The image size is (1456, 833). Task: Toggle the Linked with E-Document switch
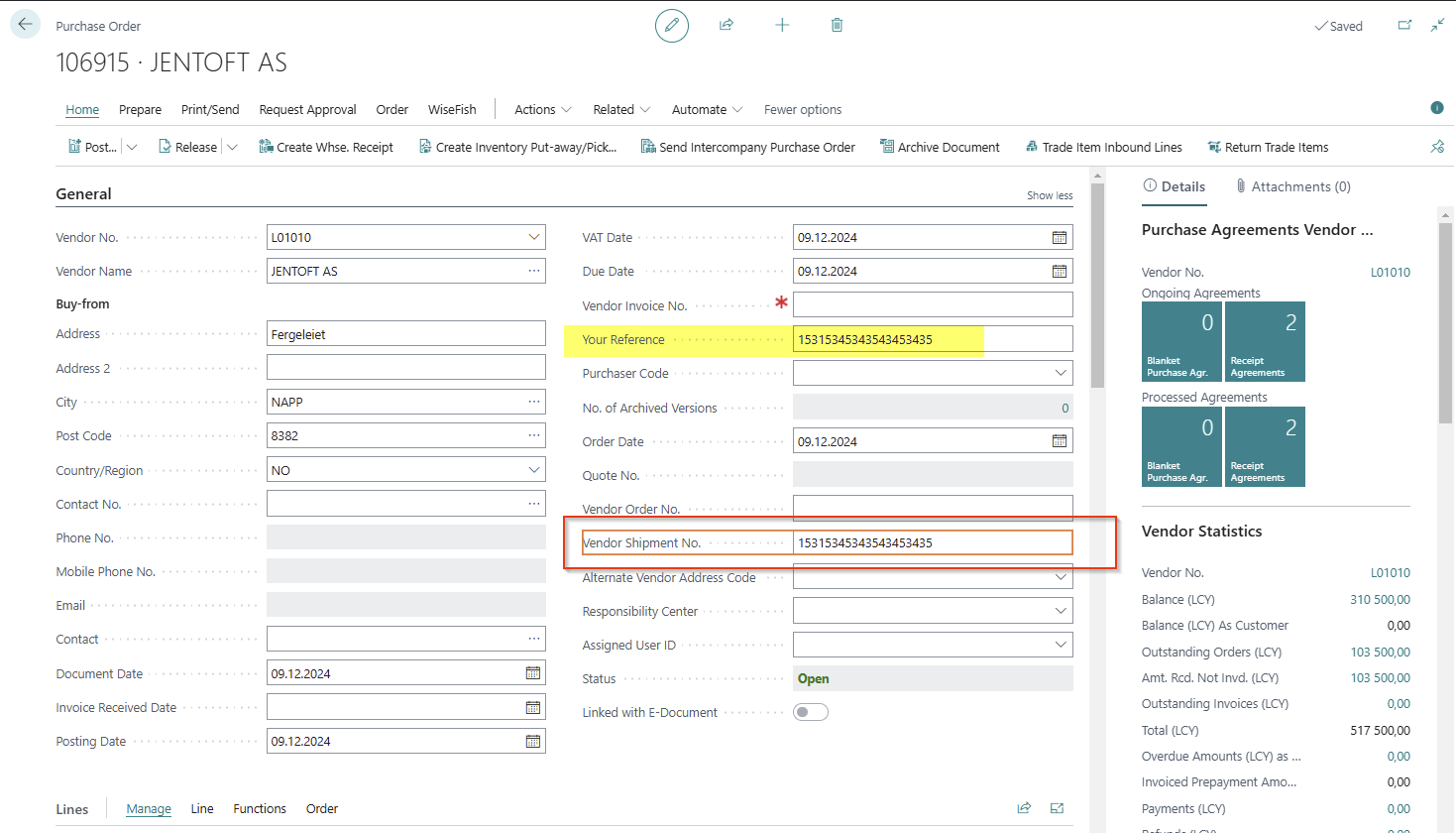[810, 712]
